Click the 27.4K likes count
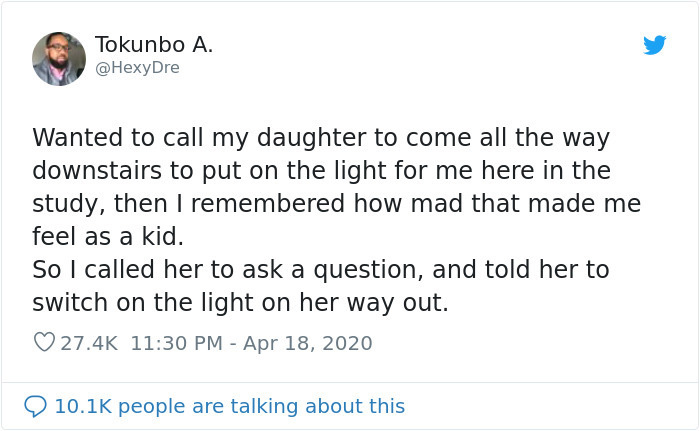The image size is (700, 431). (89, 343)
